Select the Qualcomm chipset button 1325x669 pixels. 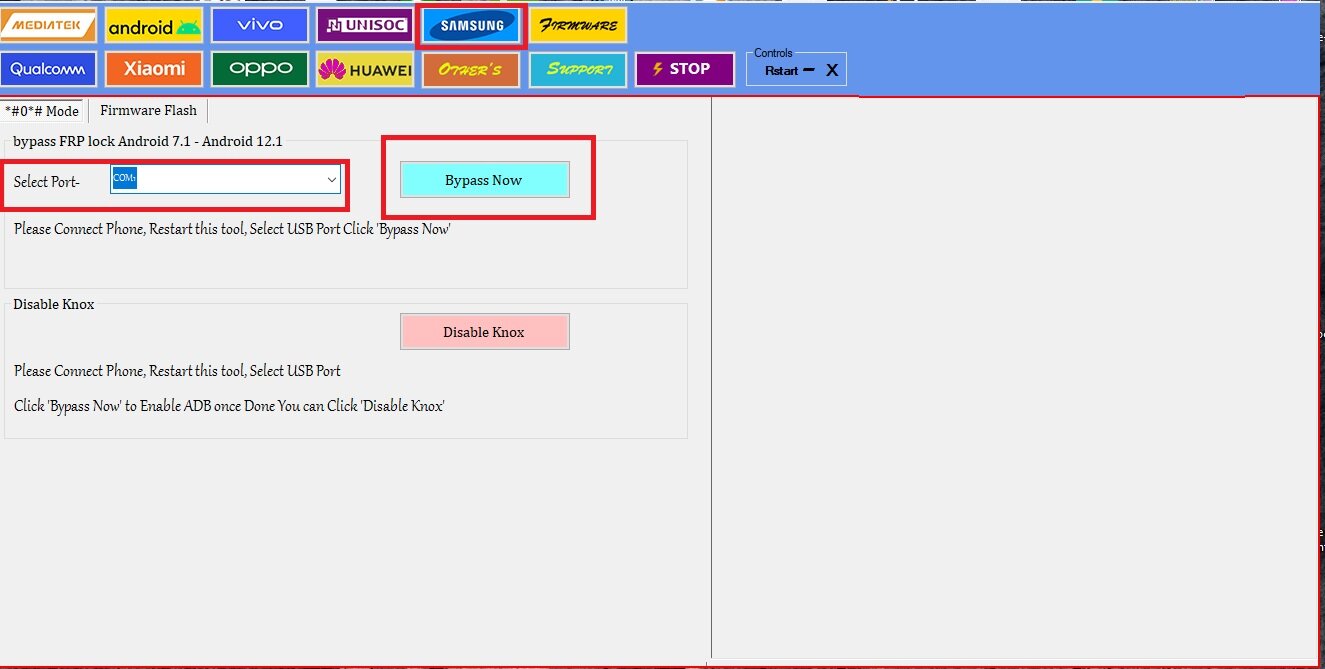(x=49, y=69)
